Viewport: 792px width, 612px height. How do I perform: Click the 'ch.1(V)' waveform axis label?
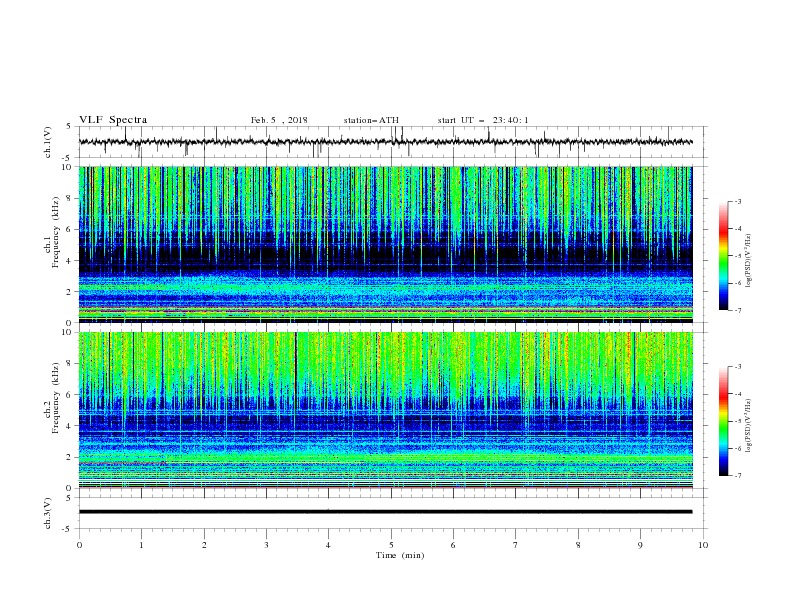click(48, 142)
